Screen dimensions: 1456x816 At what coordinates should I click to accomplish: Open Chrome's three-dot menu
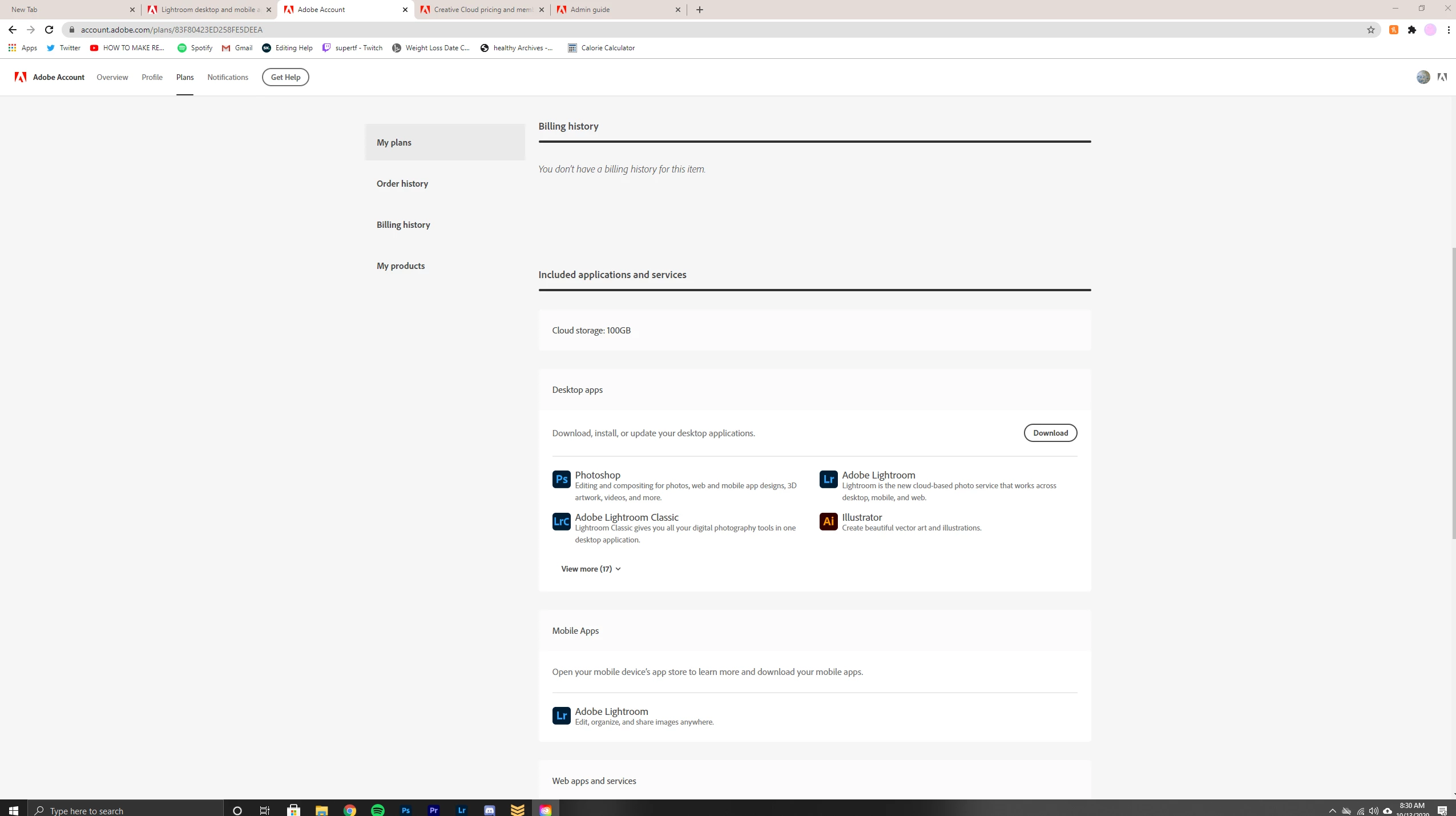pos(1448,30)
